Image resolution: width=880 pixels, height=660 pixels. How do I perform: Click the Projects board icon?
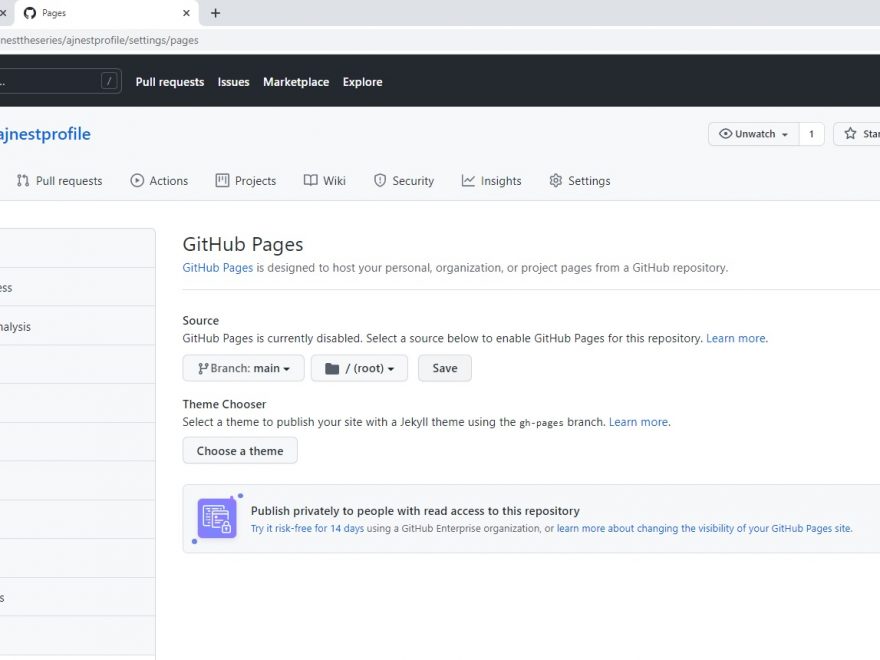coord(222,181)
